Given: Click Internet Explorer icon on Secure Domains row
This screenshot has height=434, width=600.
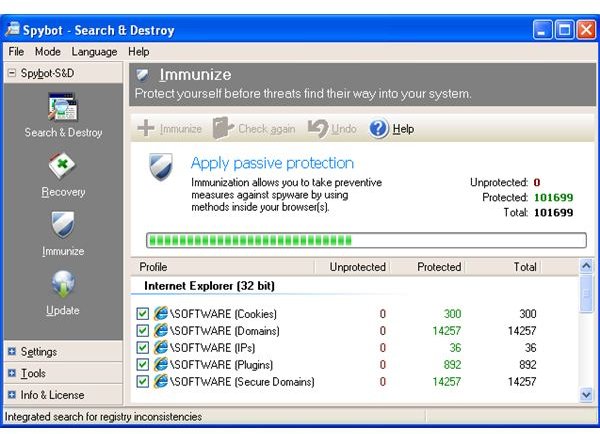Looking at the screenshot, I should (161, 381).
